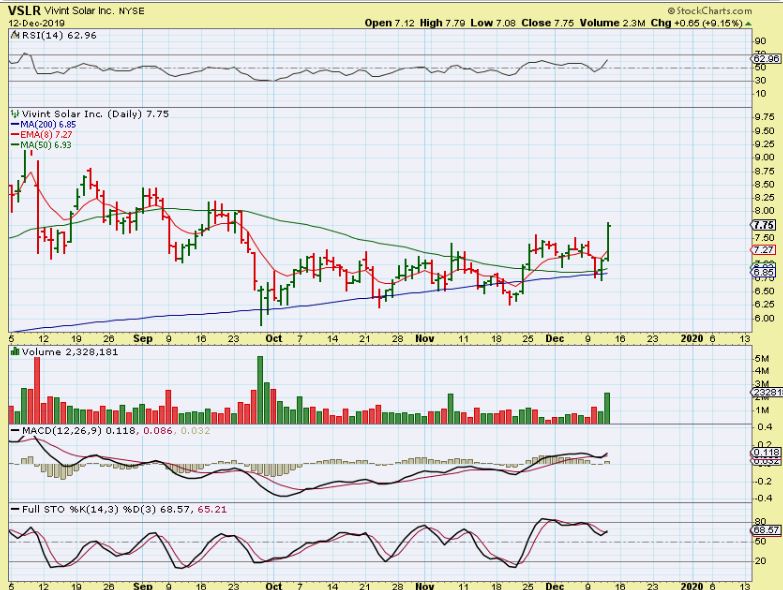Click the 7.75 price tag on right axis
The width and height of the screenshot is (783, 590).
pyautogui.click(x=766, y=225)
